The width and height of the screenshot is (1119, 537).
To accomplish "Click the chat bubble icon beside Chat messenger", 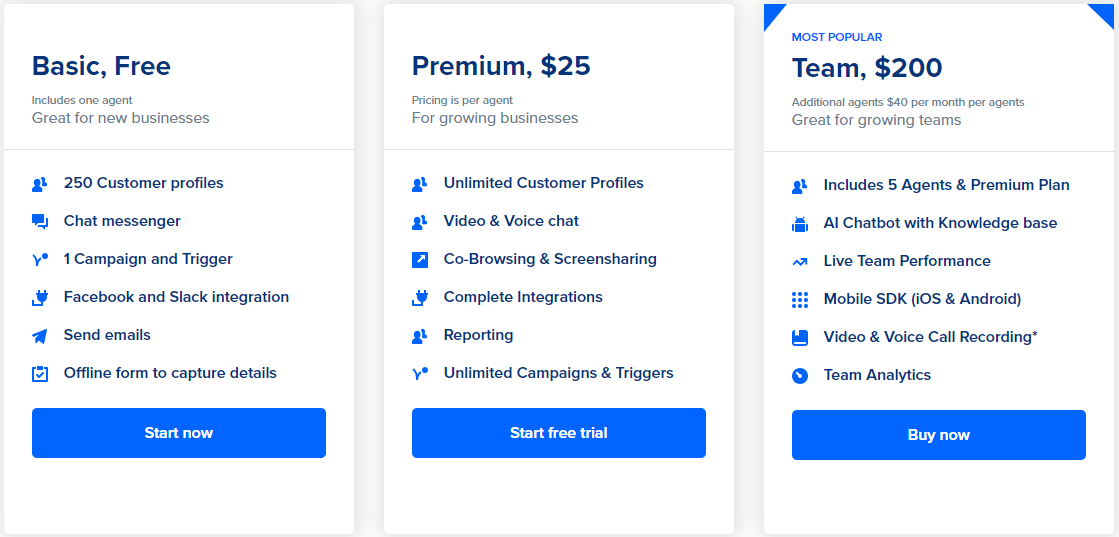I will click(x=40, y=222).
